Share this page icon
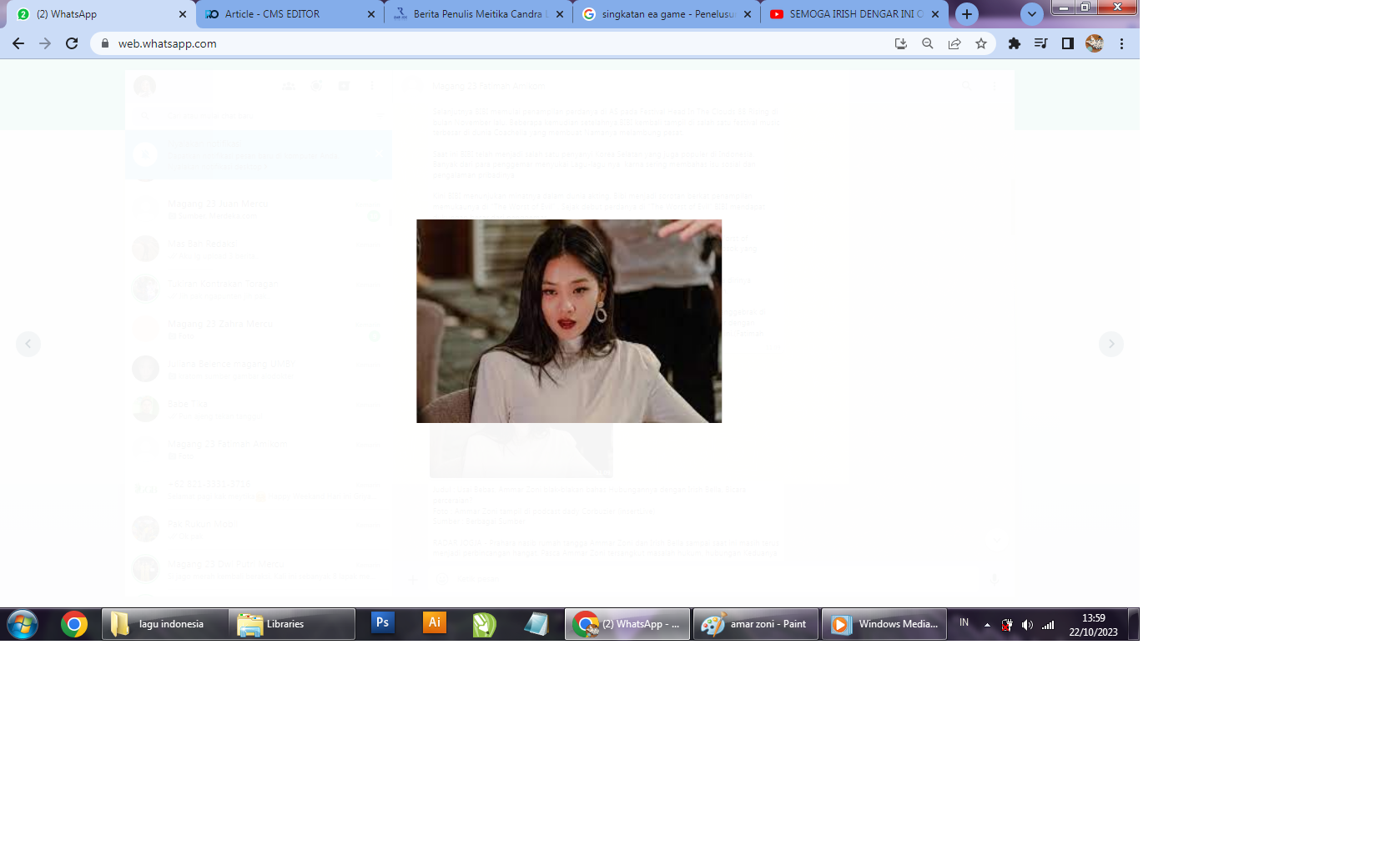Image resolution: width=1400 pixels, height=861 pixels. pos(954,43)
